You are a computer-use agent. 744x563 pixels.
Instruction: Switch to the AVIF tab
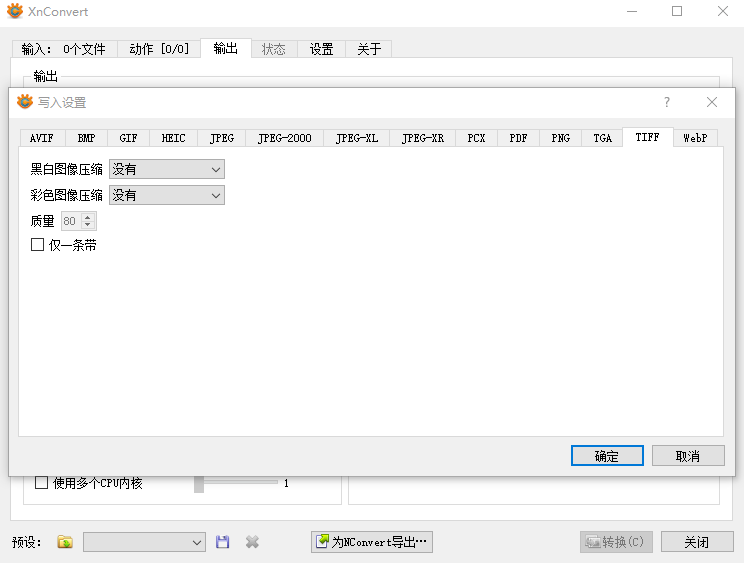(x=42, y=138)
